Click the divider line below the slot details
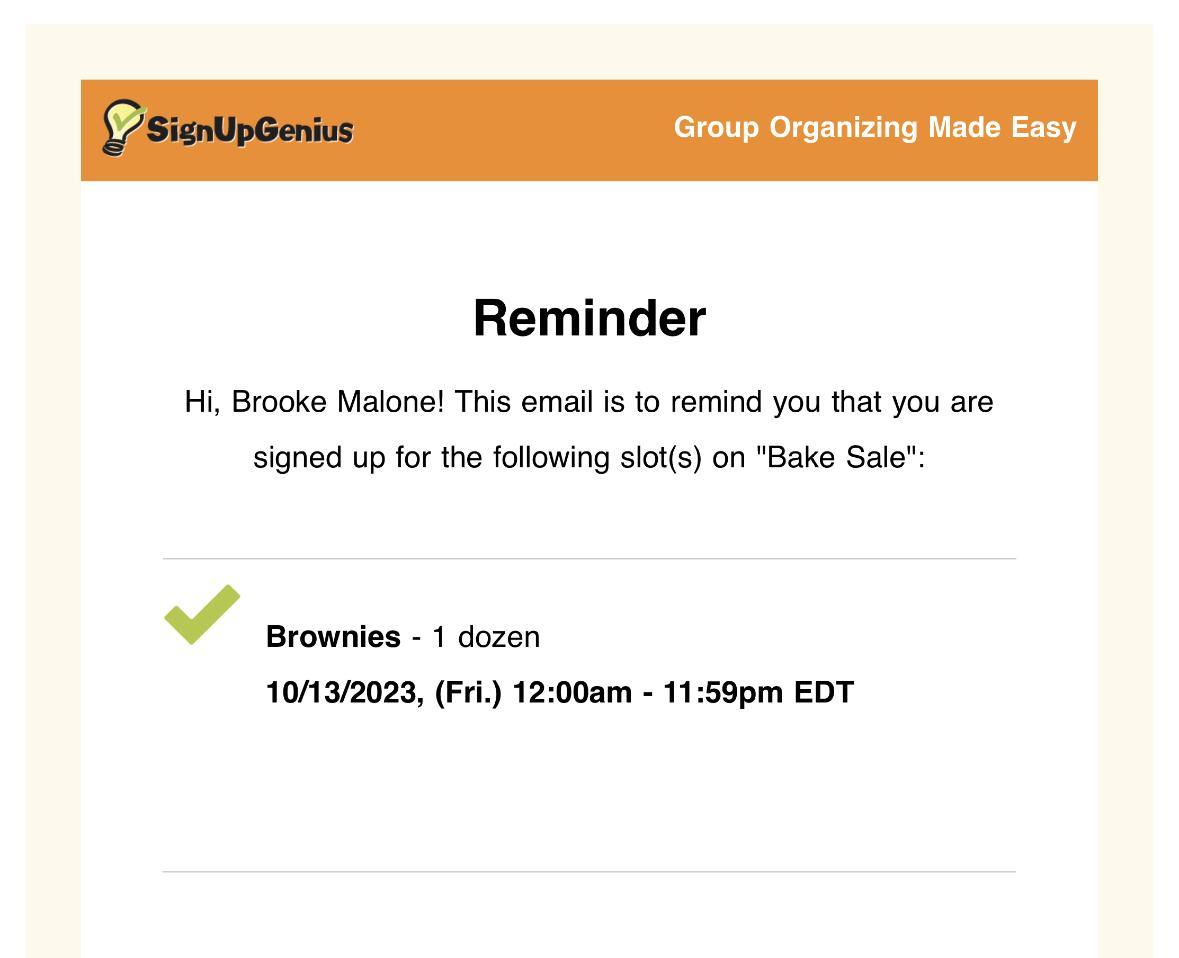Viewport: 1179px width, 958px height. coord(589,872)
